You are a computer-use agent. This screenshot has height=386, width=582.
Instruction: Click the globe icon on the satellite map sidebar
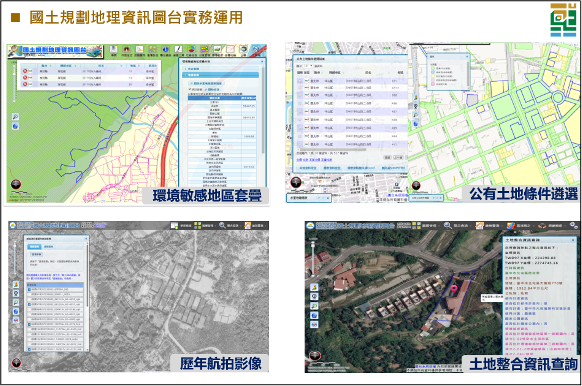tap(314, 315)
